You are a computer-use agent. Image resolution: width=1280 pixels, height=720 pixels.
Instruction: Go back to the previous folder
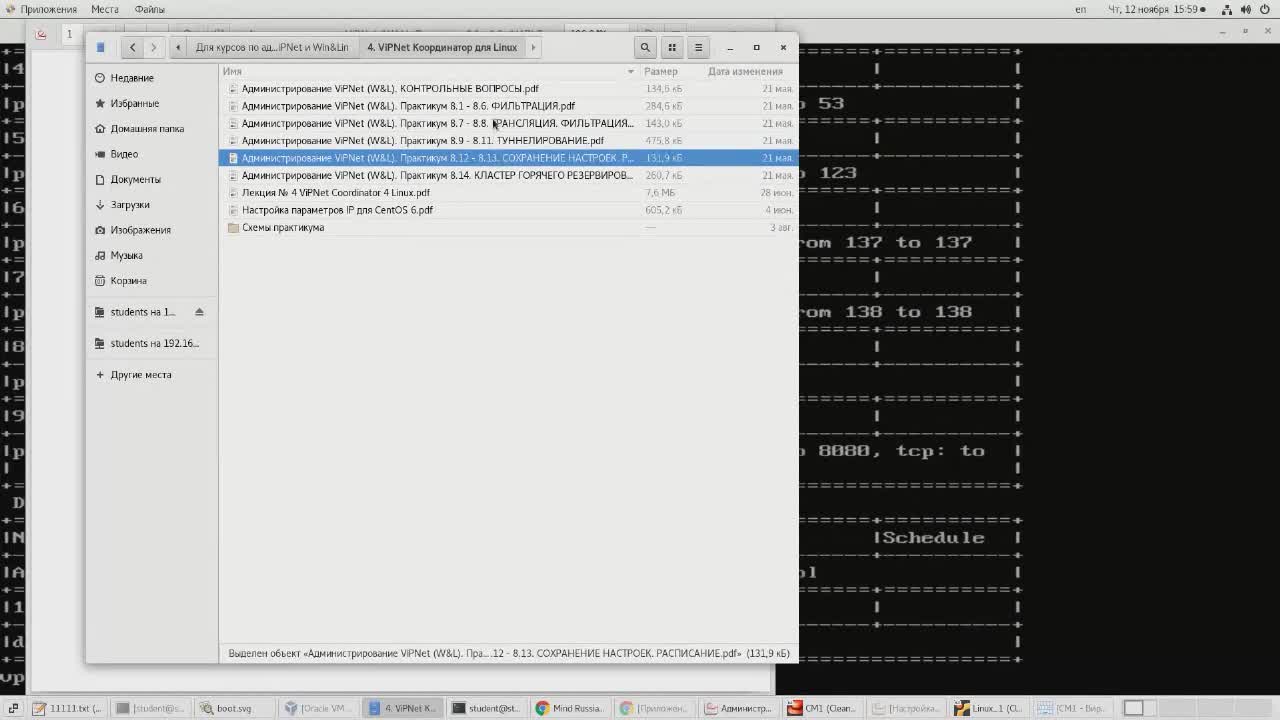point(132,47)
